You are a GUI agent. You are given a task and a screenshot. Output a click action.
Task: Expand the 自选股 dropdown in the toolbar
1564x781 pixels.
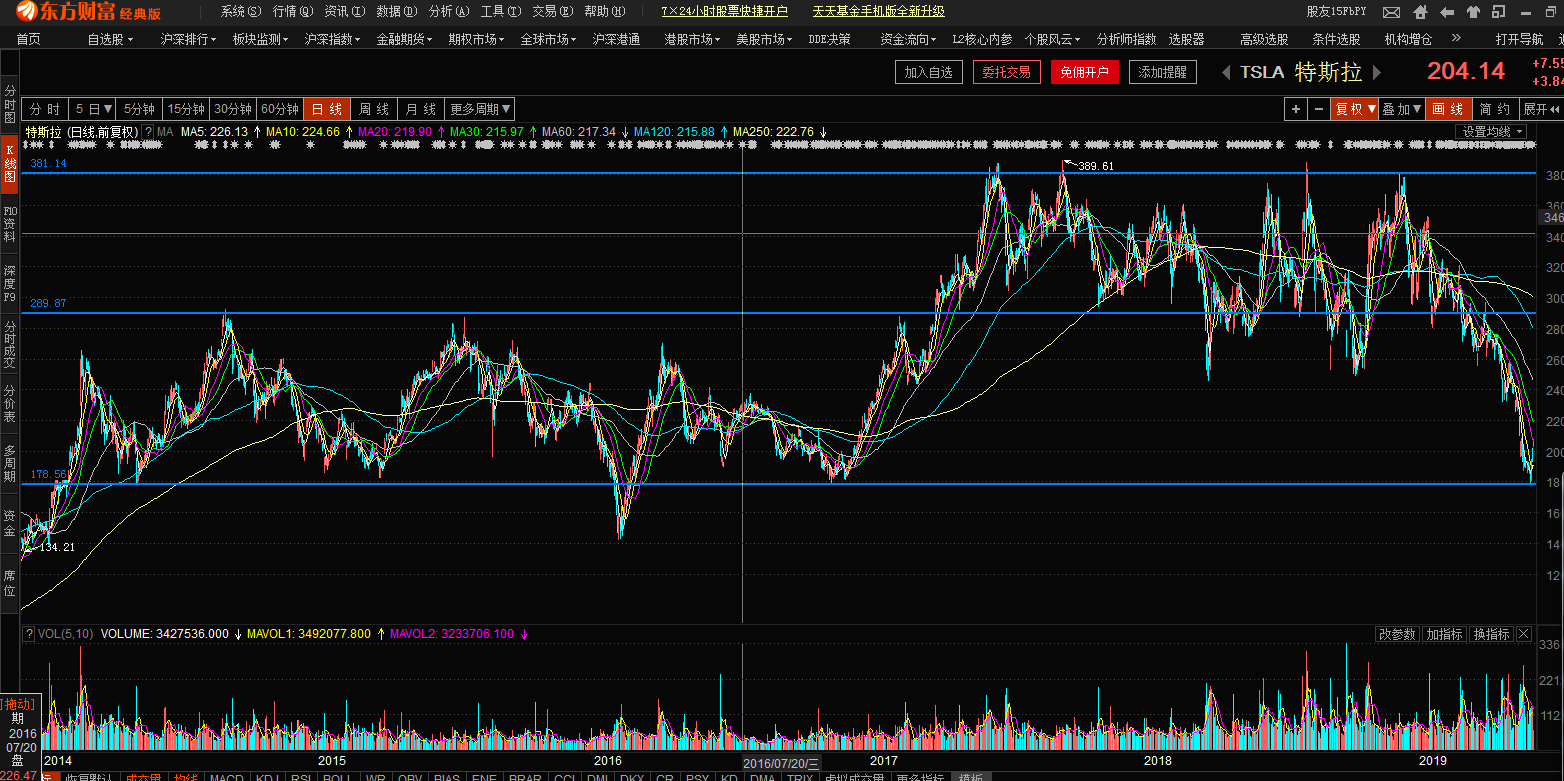click(x=109, y=39)
